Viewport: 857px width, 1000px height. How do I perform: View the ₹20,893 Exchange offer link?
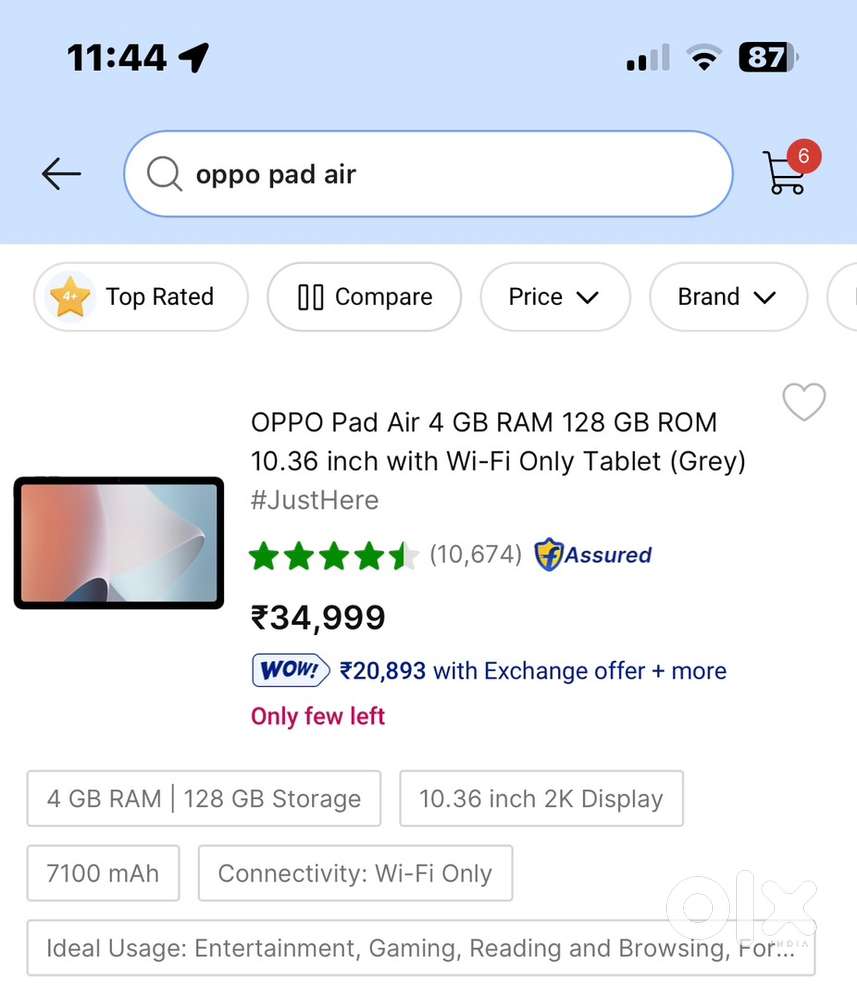(533, 671)
